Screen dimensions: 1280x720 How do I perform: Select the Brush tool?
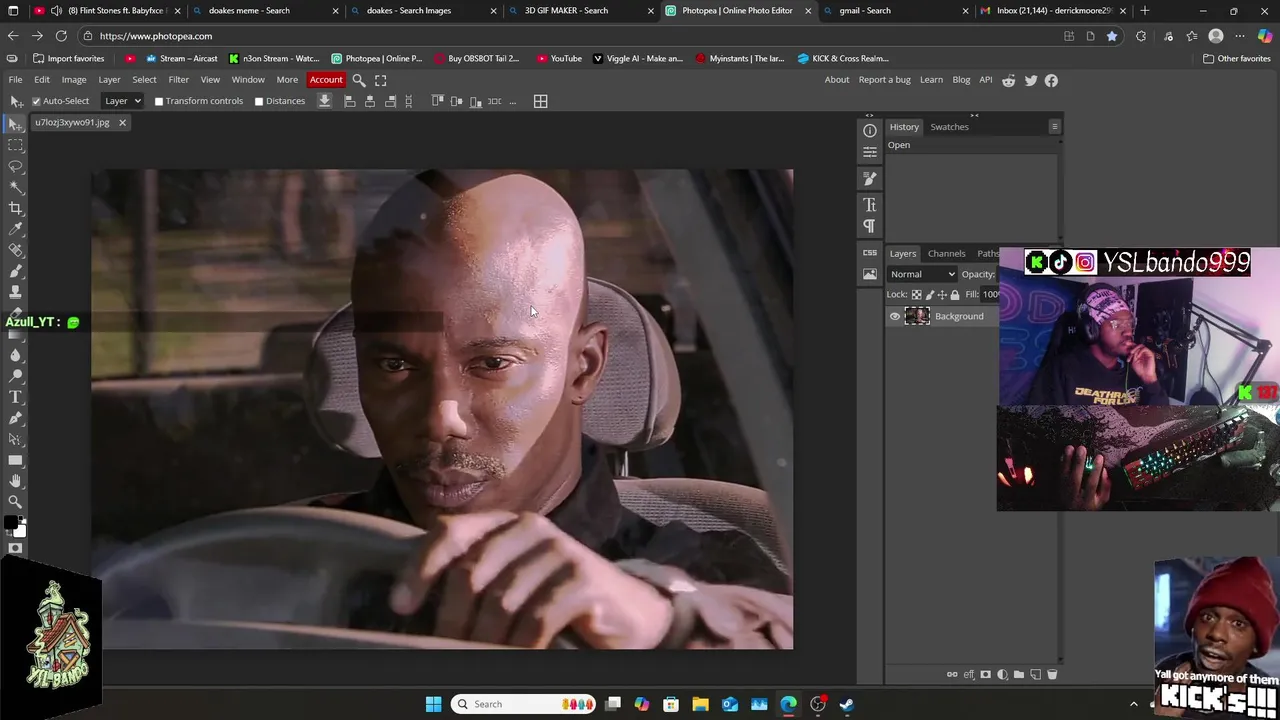point(16,271)
